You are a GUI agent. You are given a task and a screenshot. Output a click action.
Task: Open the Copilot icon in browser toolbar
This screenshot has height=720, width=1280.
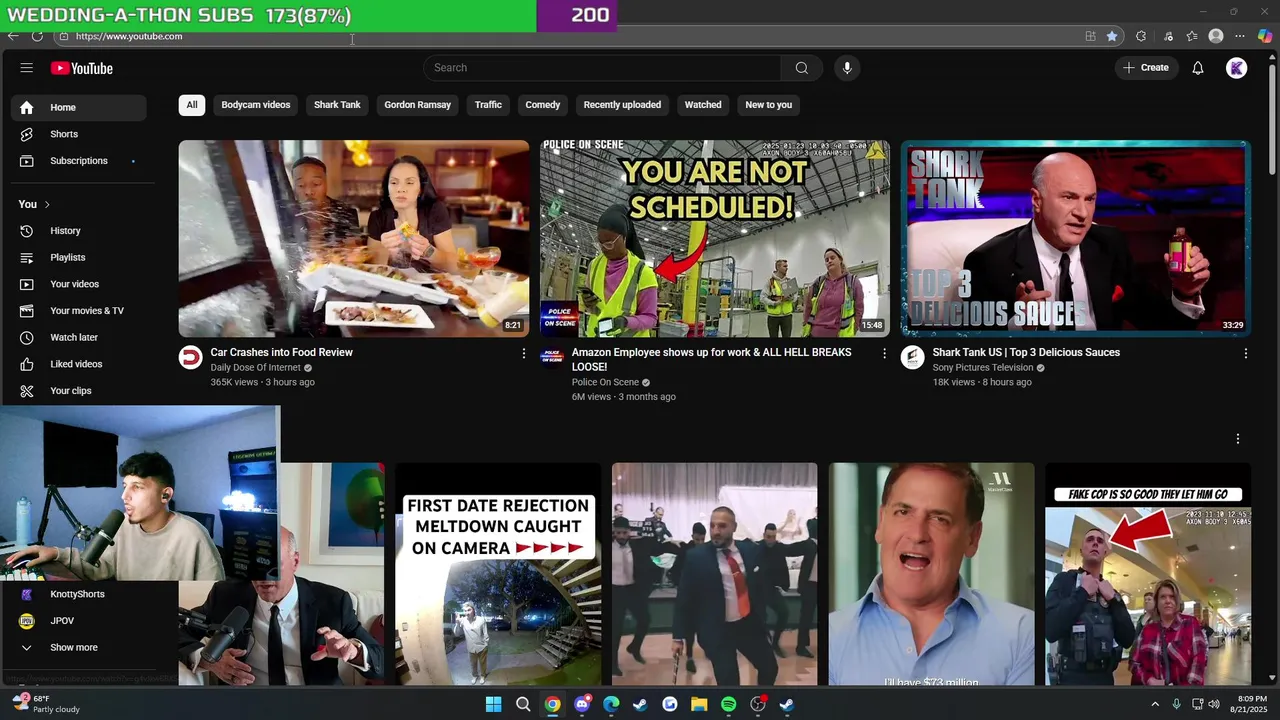click(1265, 36)
